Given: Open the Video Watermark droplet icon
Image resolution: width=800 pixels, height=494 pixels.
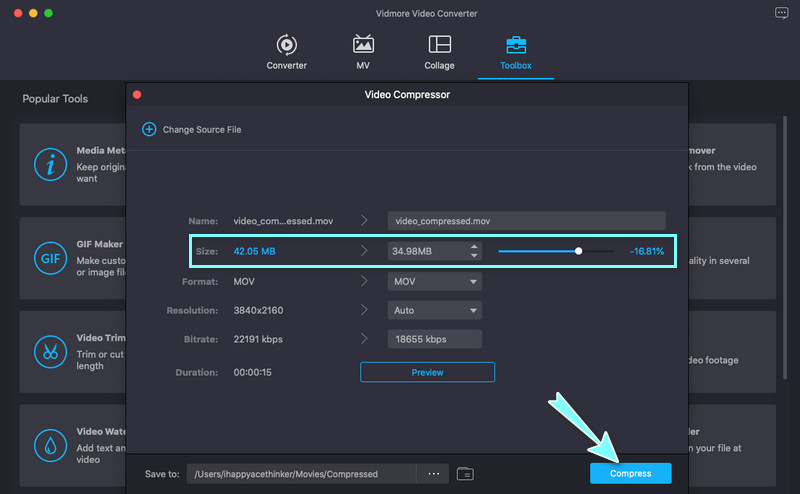Looking at the screenshot, I should point(49,444).
